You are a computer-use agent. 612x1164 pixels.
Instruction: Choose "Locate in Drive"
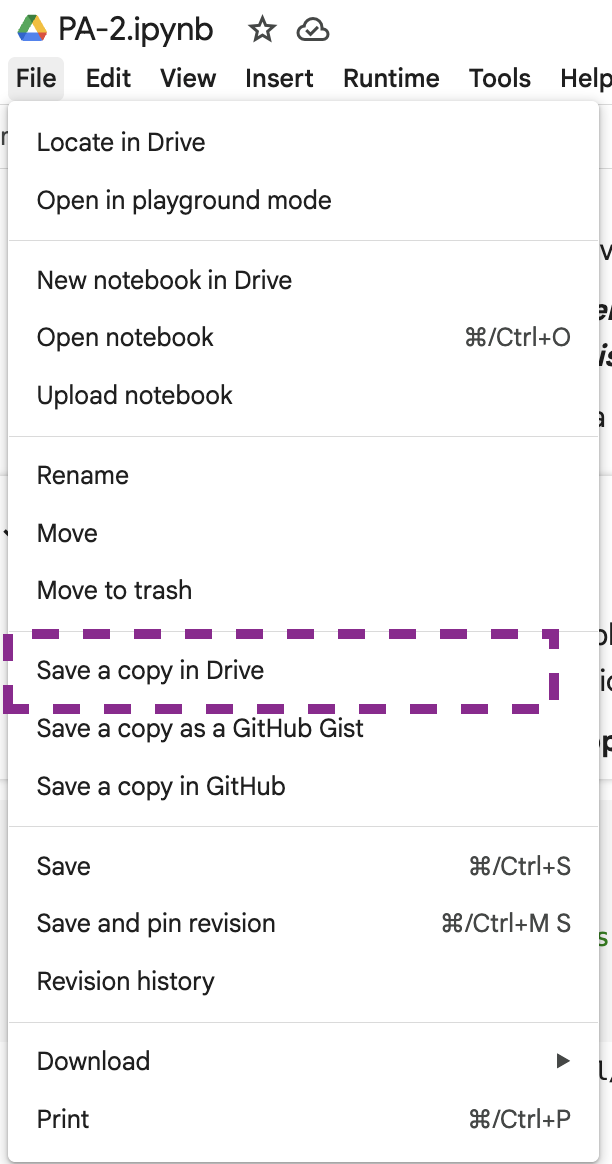click(121, 142)
